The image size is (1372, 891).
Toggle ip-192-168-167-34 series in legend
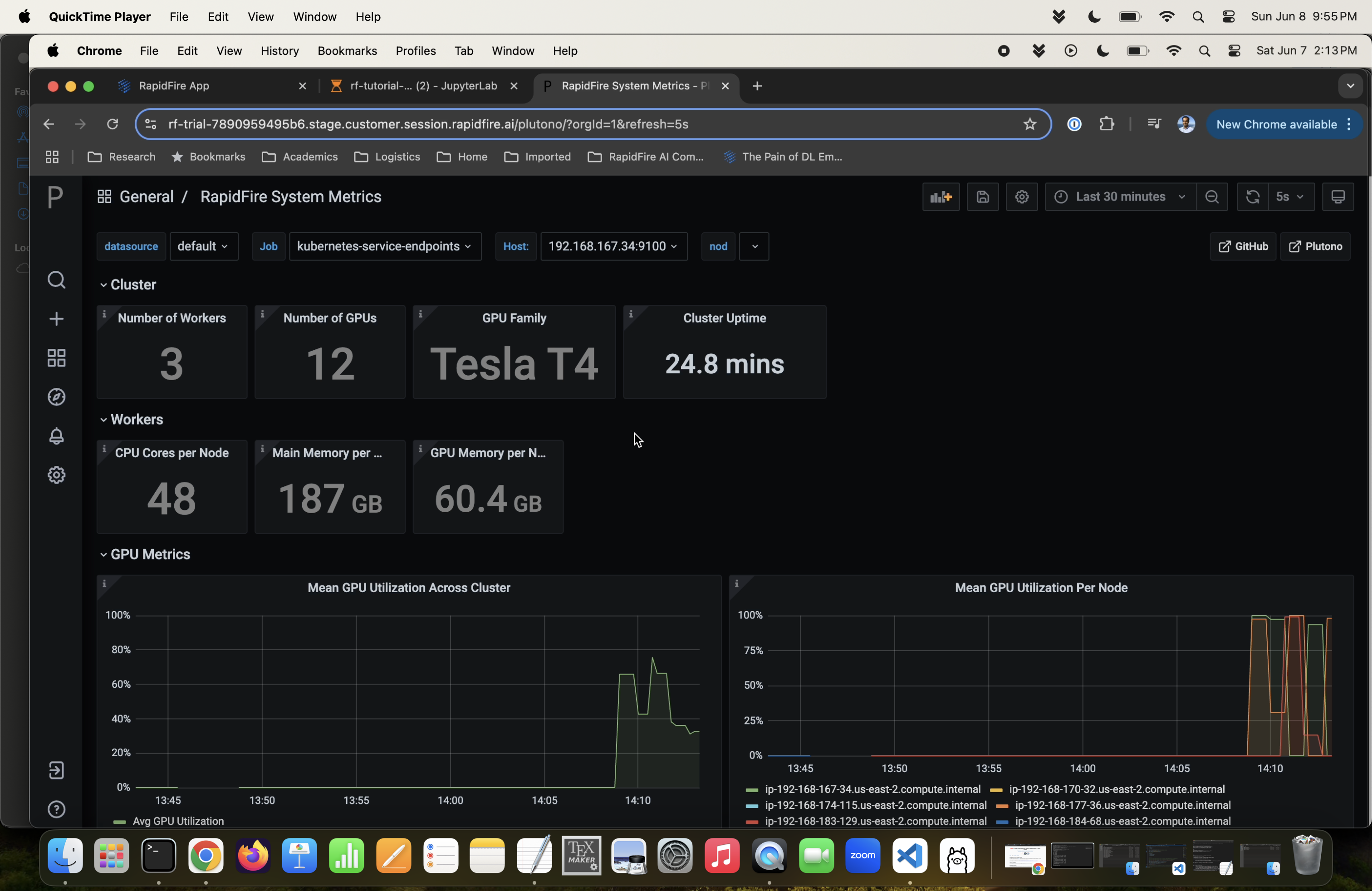873,789
